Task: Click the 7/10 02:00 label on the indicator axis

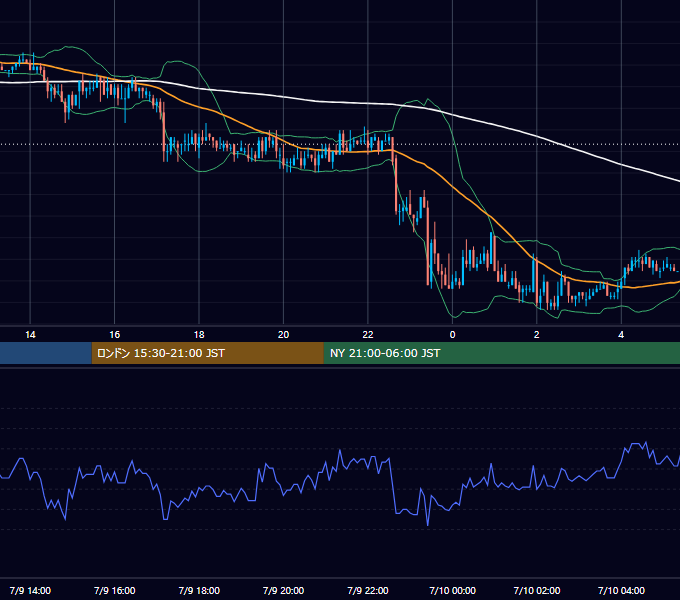Action: (537, 590)
